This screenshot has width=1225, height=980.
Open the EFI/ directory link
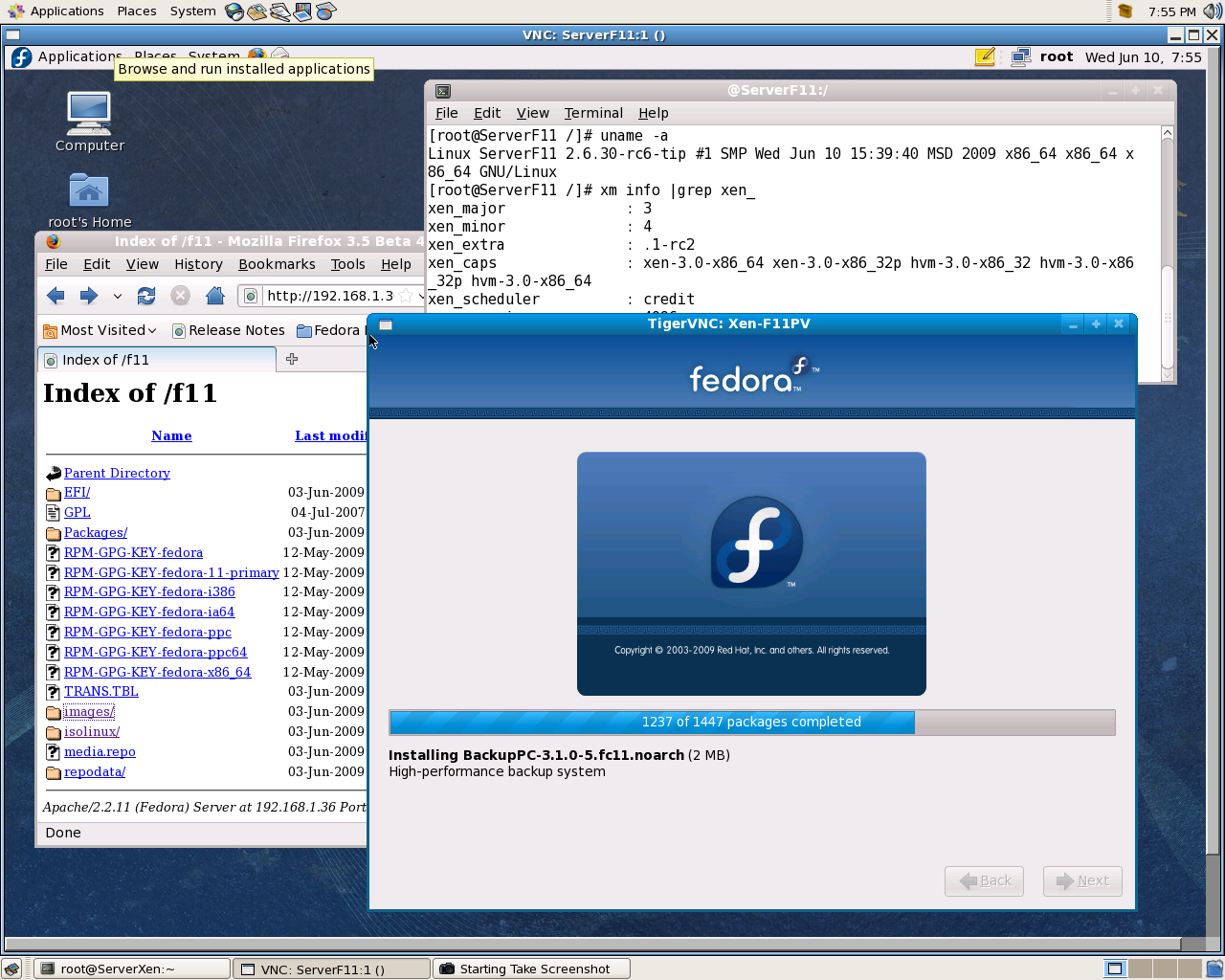click(77, 493)
